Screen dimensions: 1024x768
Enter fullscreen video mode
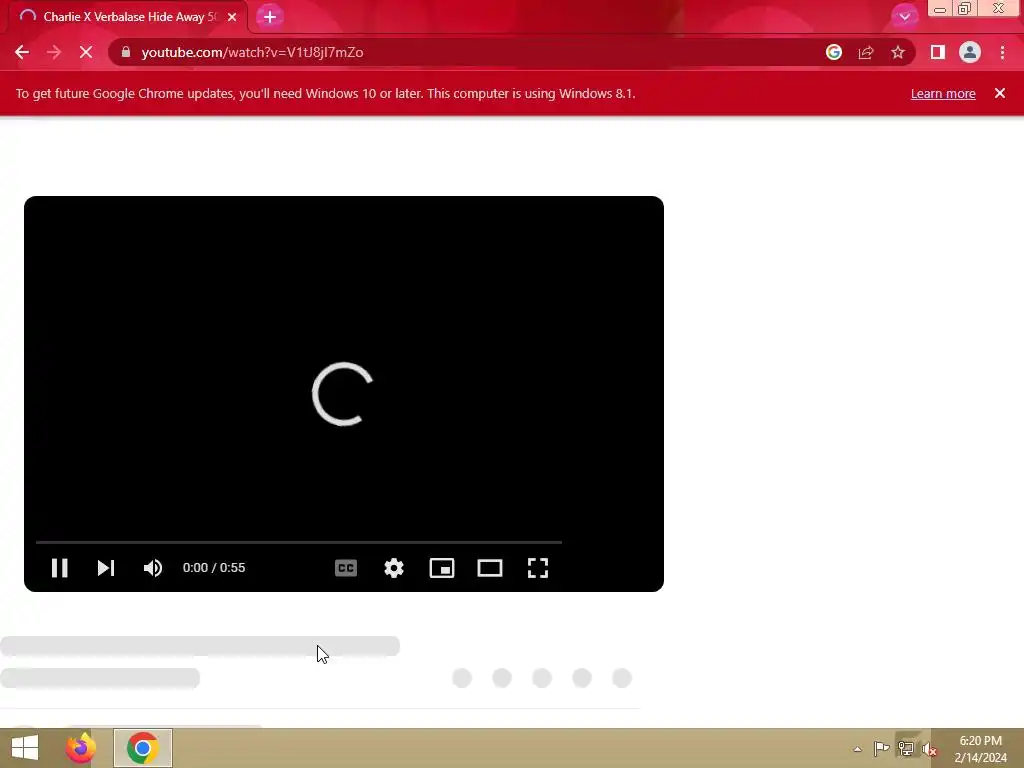[537, 568]
